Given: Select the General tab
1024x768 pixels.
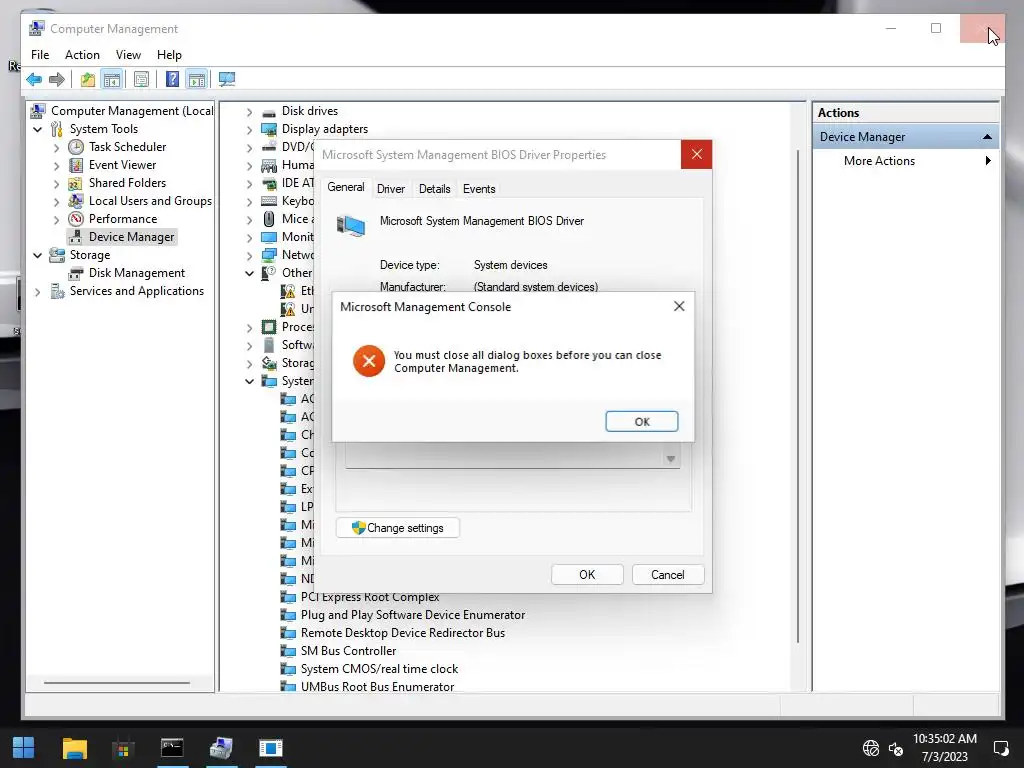Looking at the screenshot, I should click(345, 187).
